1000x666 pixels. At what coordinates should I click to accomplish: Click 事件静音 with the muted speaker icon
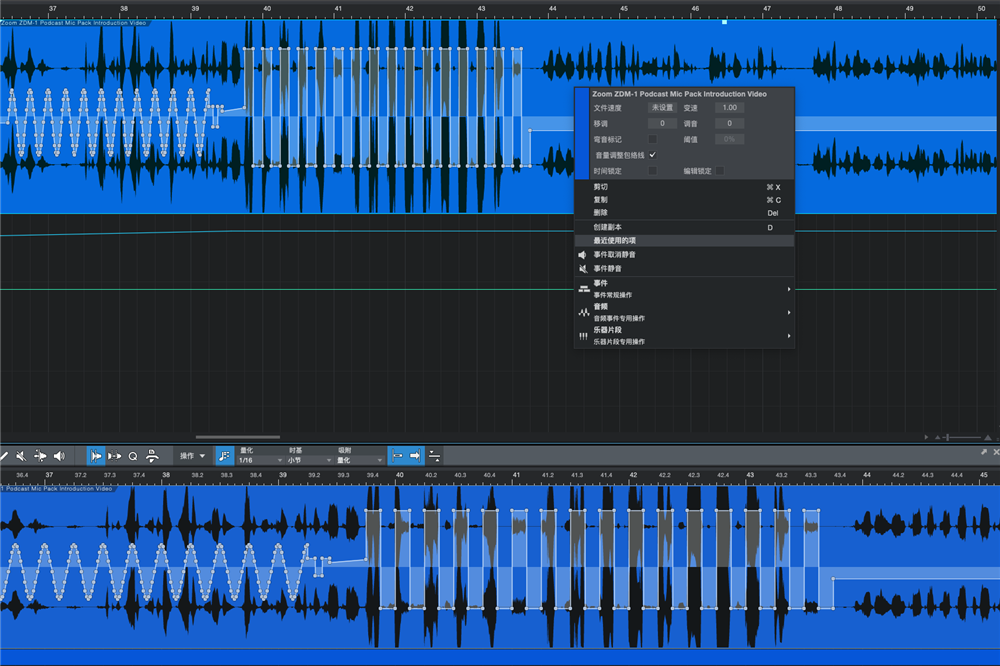coord(684,269)
